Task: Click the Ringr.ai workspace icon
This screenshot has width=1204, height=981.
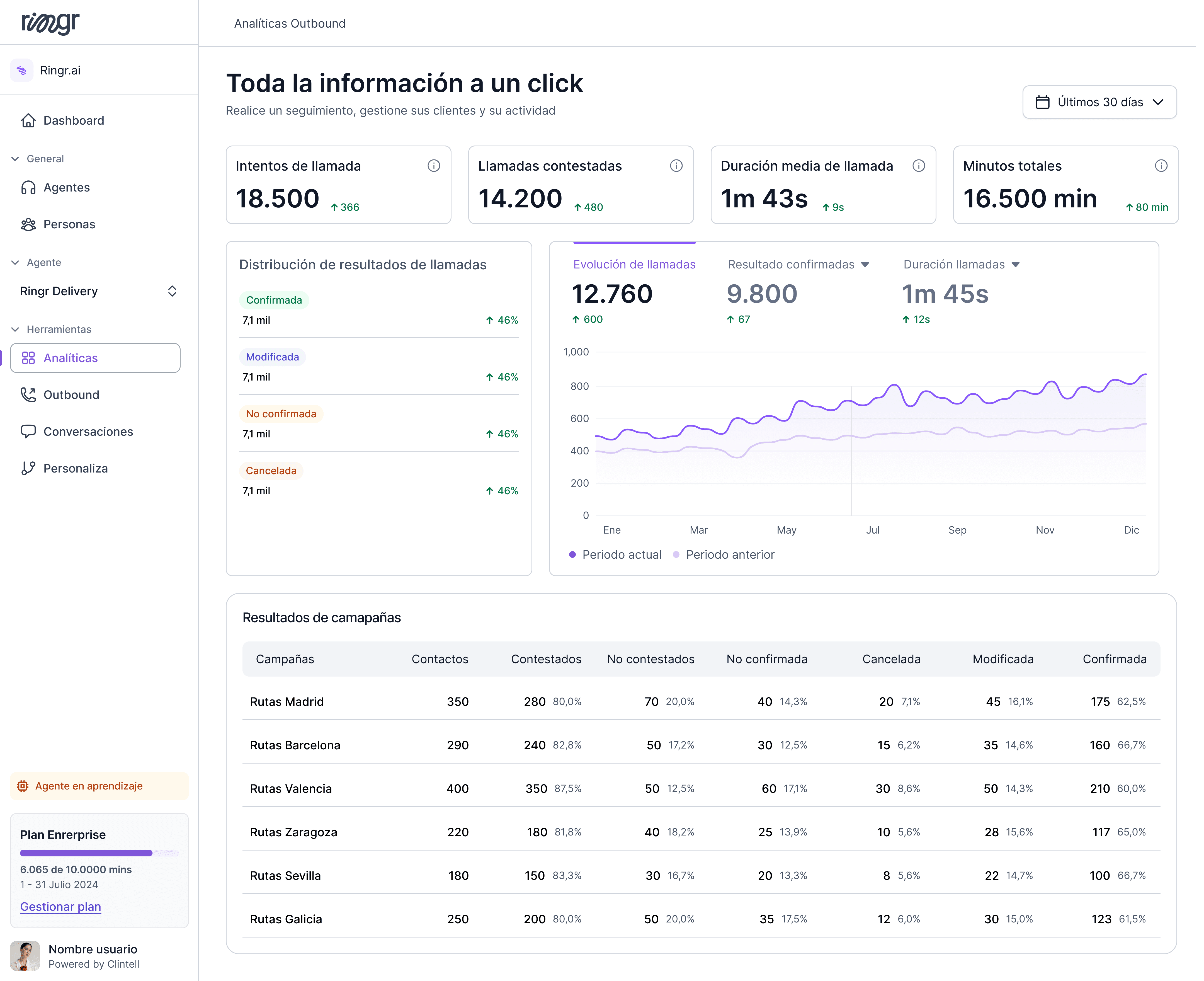Action: coord(21,71)
